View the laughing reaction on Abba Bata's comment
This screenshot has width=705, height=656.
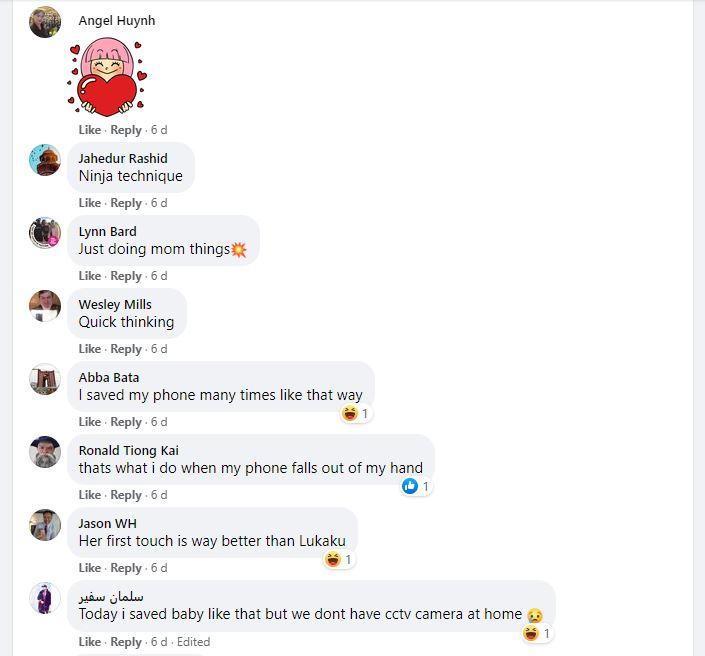[x=355, y=413]
